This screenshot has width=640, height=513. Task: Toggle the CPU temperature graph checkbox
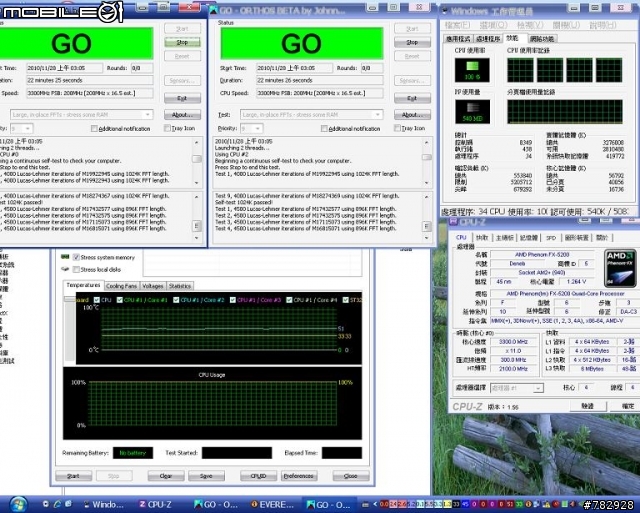point(97,300)
